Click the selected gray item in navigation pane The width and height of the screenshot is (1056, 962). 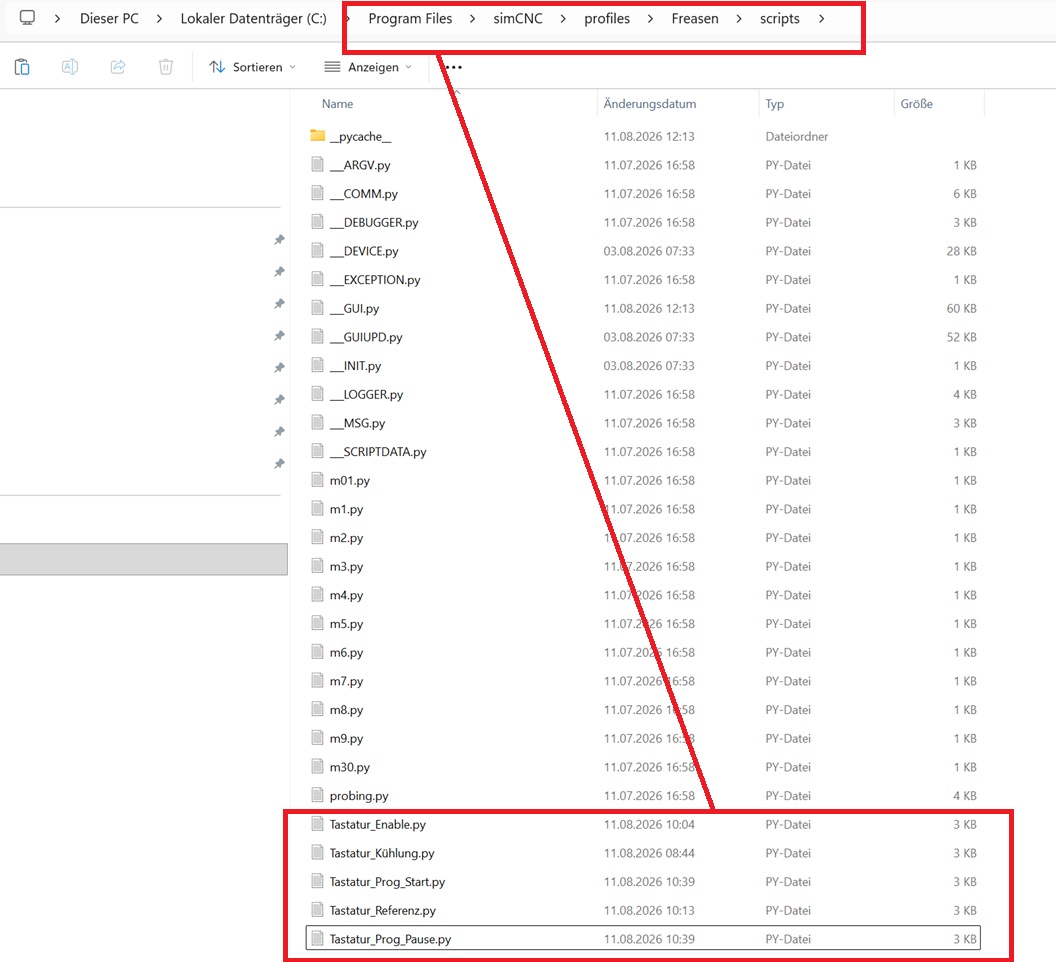pyautogui.click(x=143, y=559)
